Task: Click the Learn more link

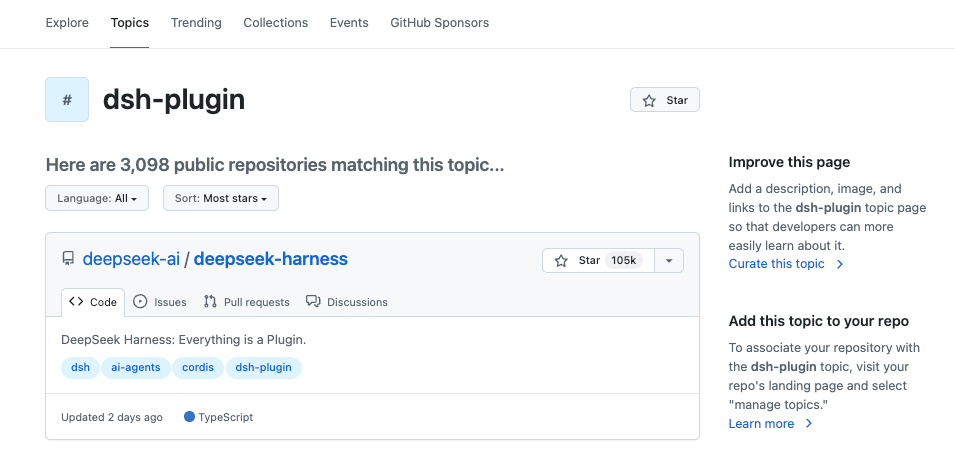Action: click(x=761, y=424)
